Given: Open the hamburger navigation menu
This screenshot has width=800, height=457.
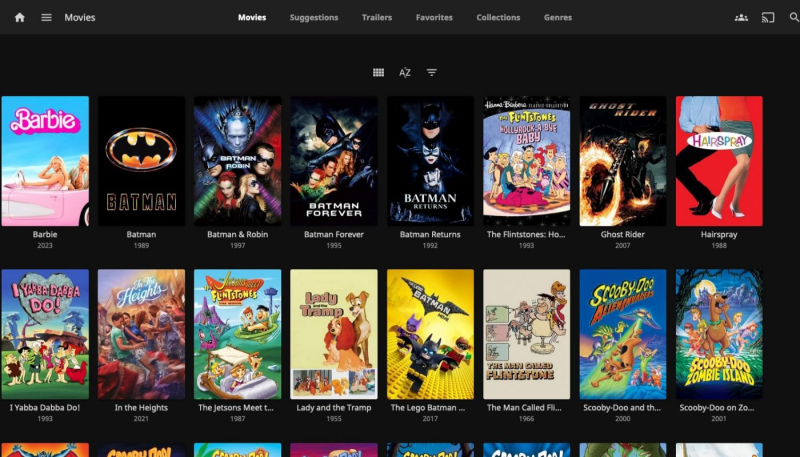Looking at the screenshot, I should point(46,17).
